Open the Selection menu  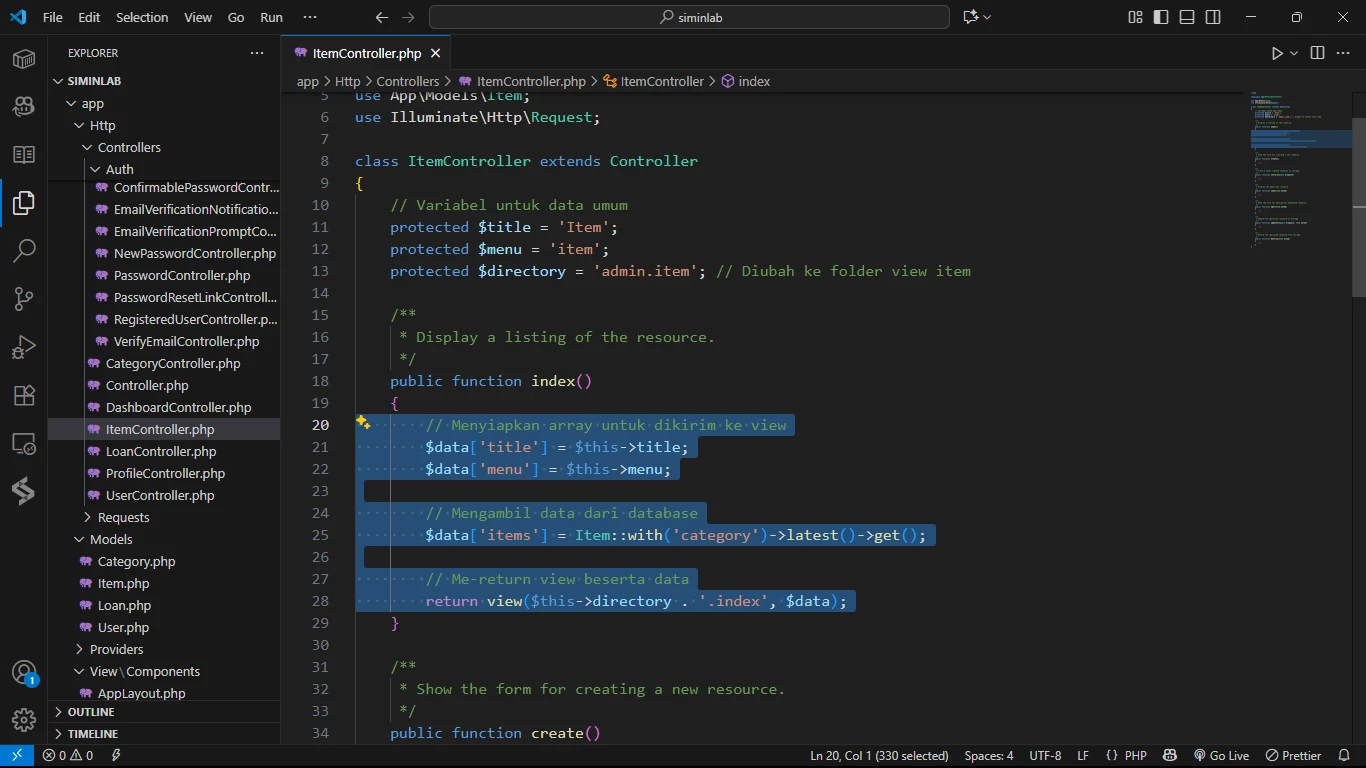coord(142,17)
